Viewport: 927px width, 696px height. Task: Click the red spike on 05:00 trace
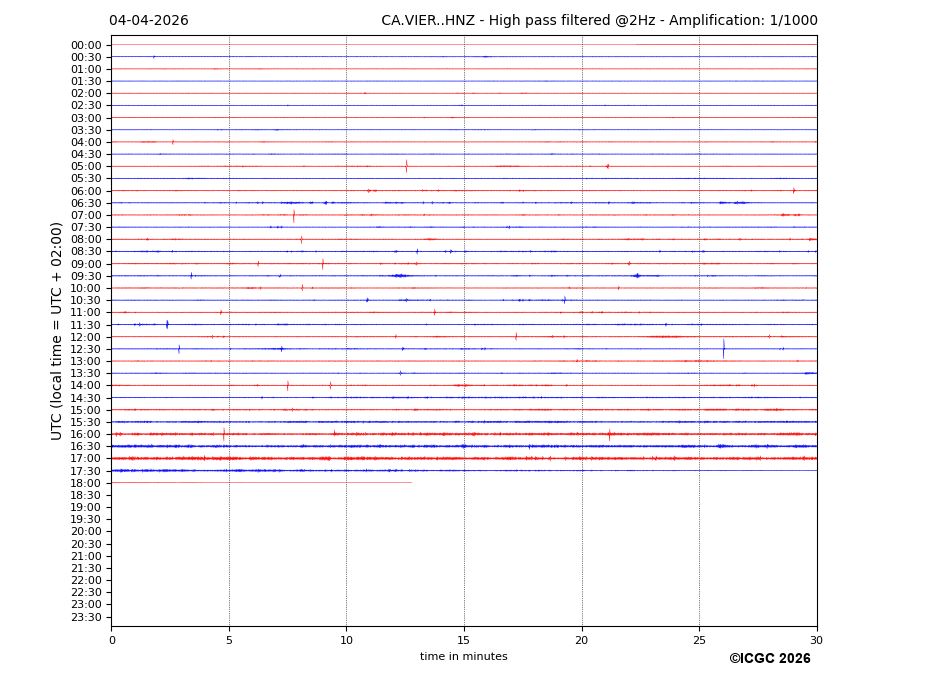tap(406, 166)
